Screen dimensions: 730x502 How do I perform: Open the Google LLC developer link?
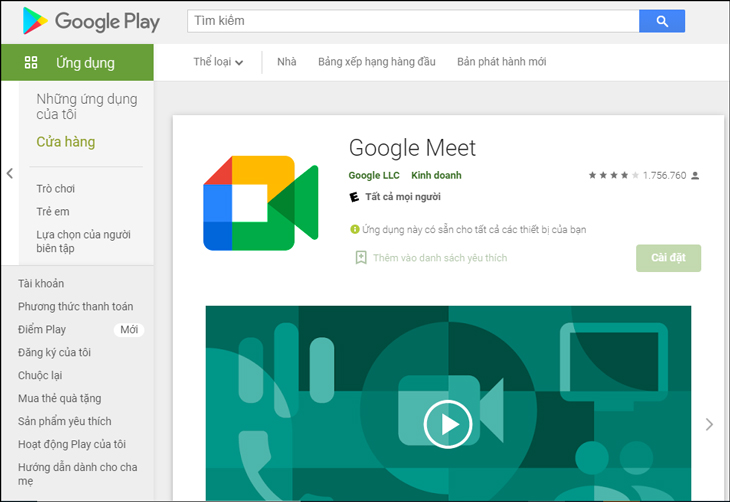pyautogui.click(x=372, y=176)
